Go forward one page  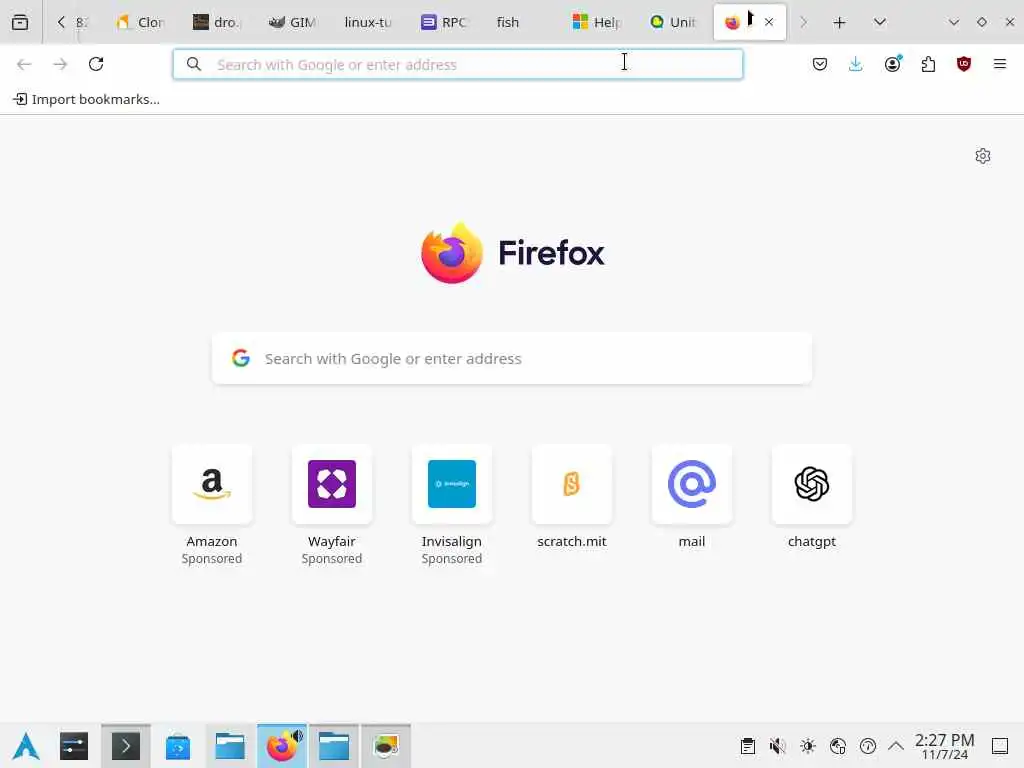click(x=60, y=64)
